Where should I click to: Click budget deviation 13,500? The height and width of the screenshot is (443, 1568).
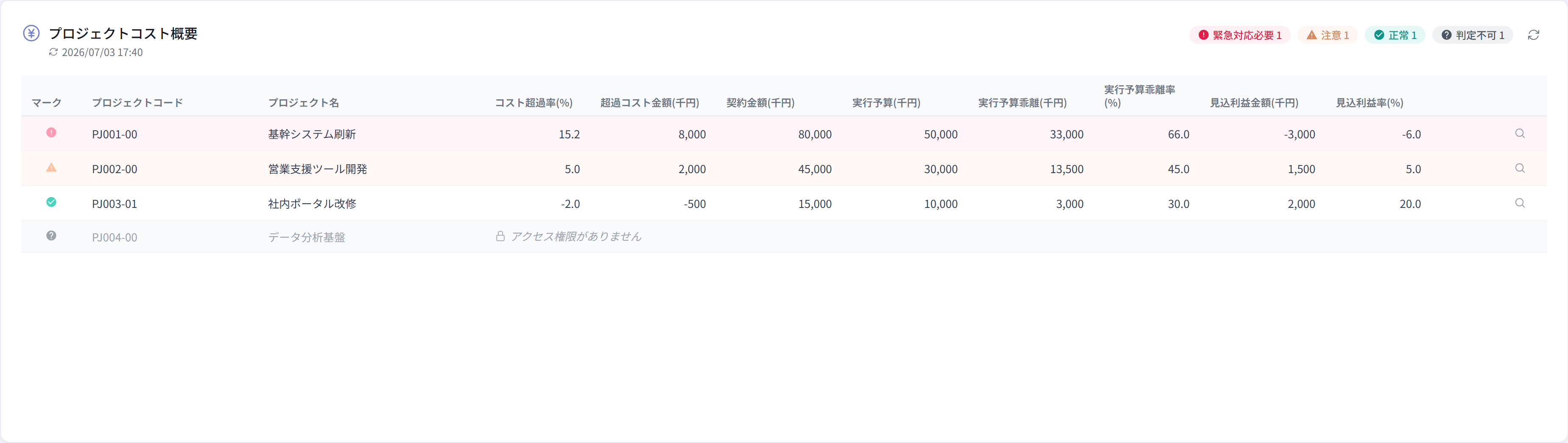click(x=1066, y=169)
